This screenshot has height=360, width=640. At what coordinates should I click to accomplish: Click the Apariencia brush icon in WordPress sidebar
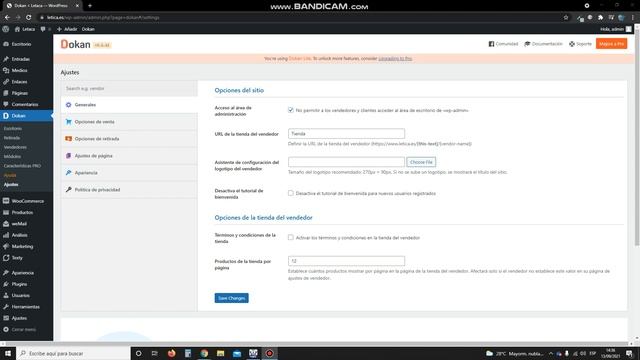coord(6,273)
